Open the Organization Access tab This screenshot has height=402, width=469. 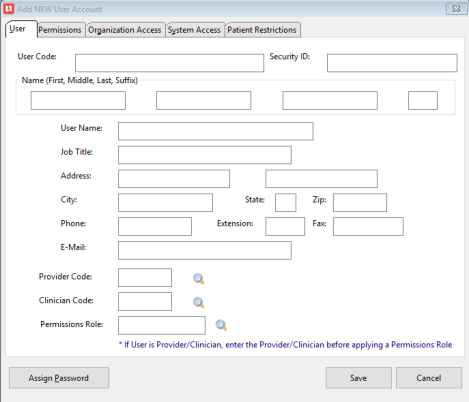pyautogui.click(x=125, y=30)
